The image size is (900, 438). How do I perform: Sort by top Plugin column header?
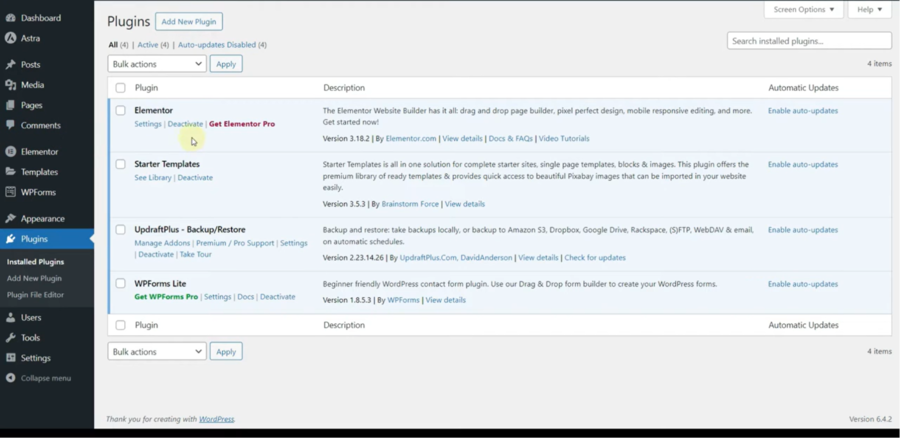point(146,88)
